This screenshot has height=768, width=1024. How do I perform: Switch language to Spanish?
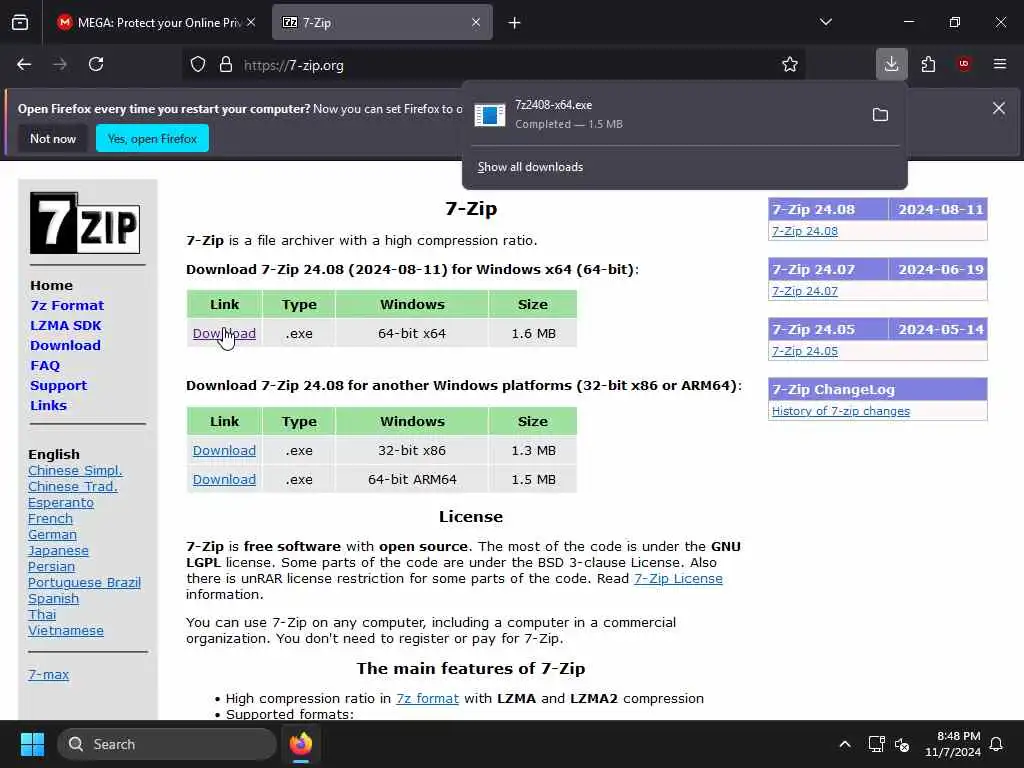54,599
